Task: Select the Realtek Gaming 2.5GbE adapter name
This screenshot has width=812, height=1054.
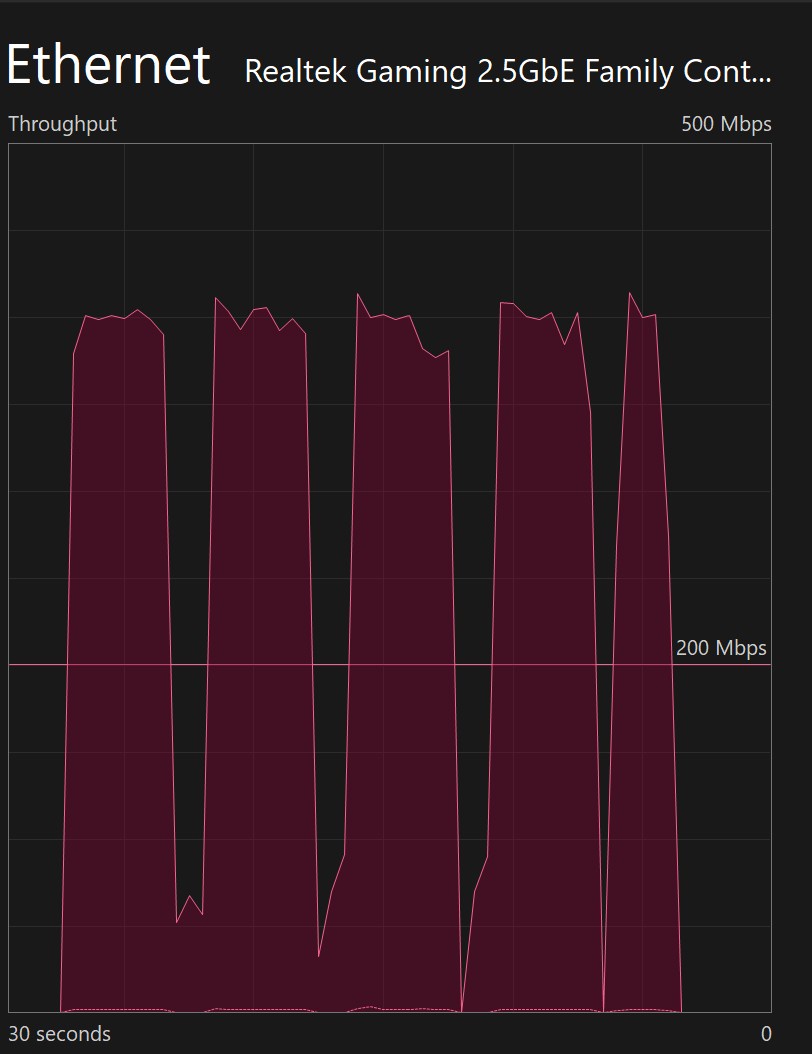Action: 507,72
